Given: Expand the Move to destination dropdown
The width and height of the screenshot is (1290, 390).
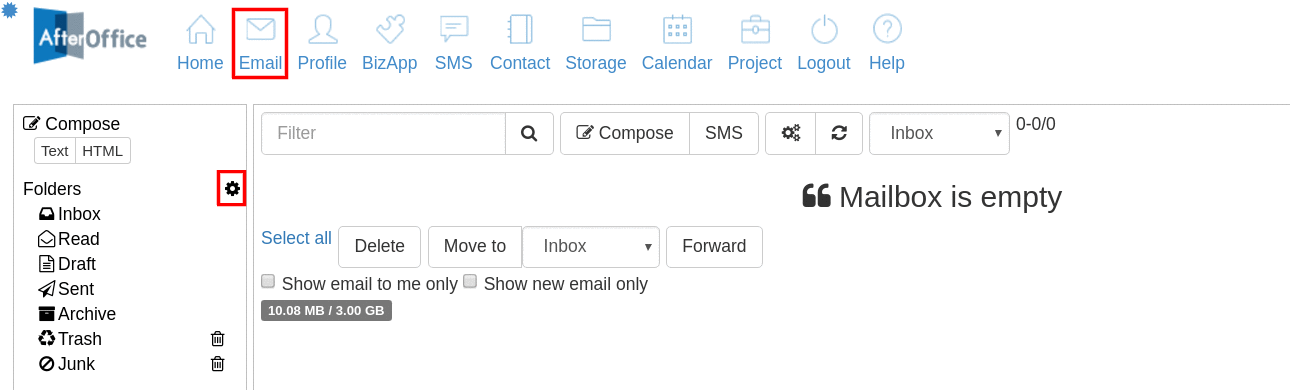Looking at the screenshot, I should (591, 246).
